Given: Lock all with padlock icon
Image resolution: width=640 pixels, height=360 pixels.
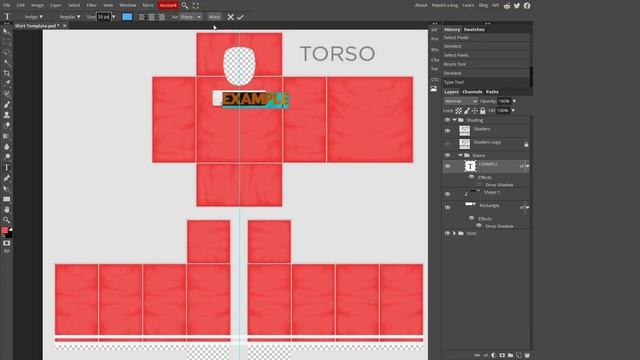Looking at the screenshot, I should (482, 111).
